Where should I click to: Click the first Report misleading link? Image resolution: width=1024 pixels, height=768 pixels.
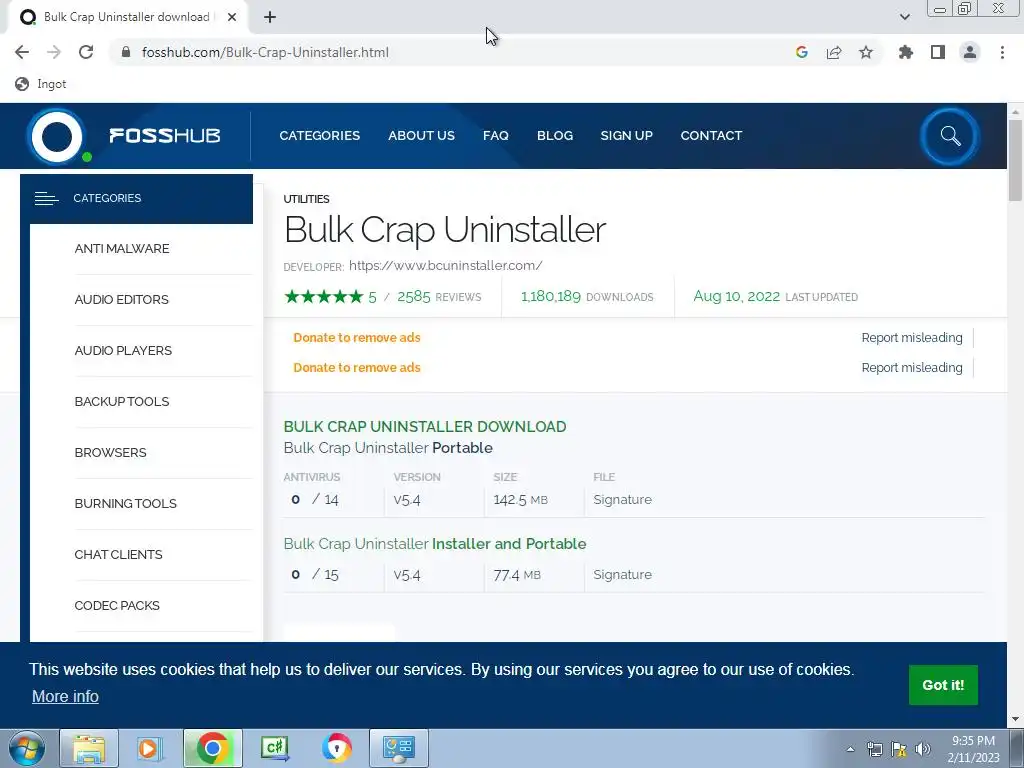[912, 338]
